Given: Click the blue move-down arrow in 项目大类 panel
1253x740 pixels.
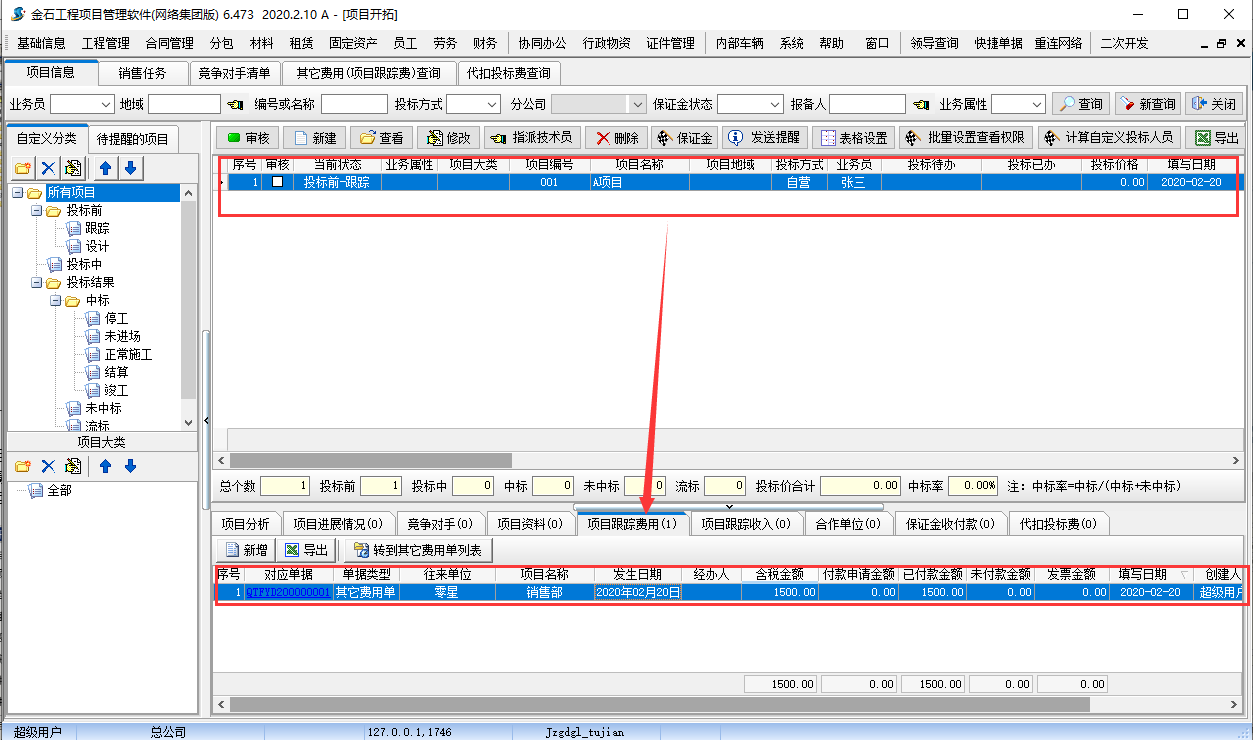Looking at the screenshot, I should pyautogui.click(x=130, y=466).
